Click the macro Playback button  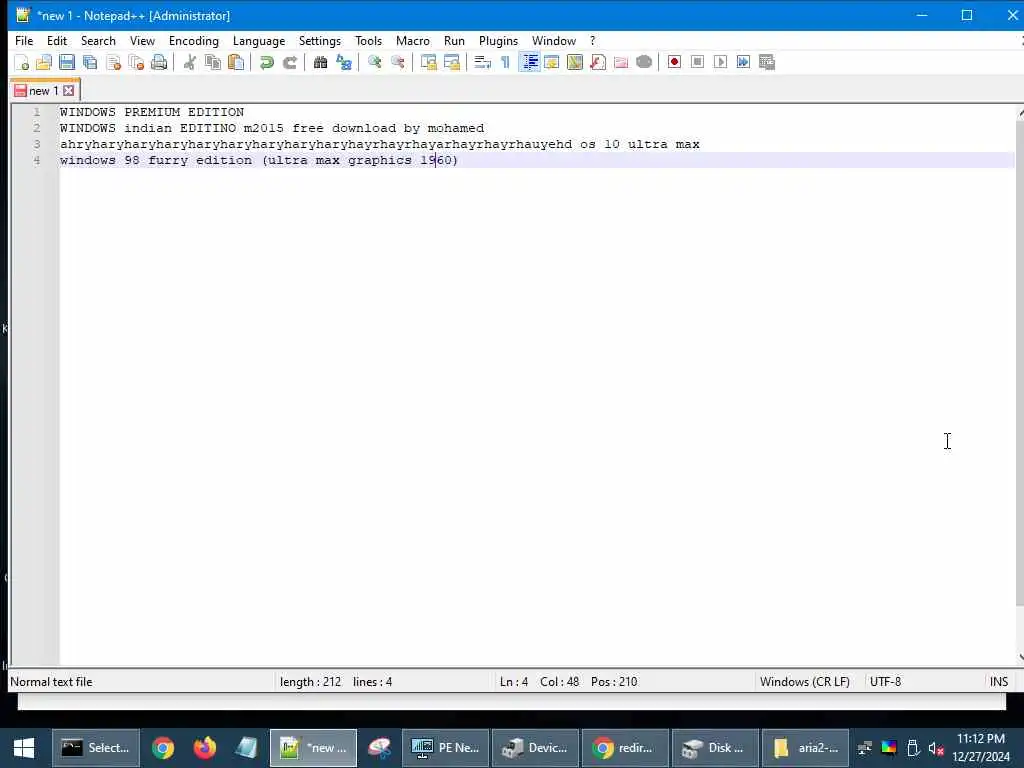pos(720,62)
